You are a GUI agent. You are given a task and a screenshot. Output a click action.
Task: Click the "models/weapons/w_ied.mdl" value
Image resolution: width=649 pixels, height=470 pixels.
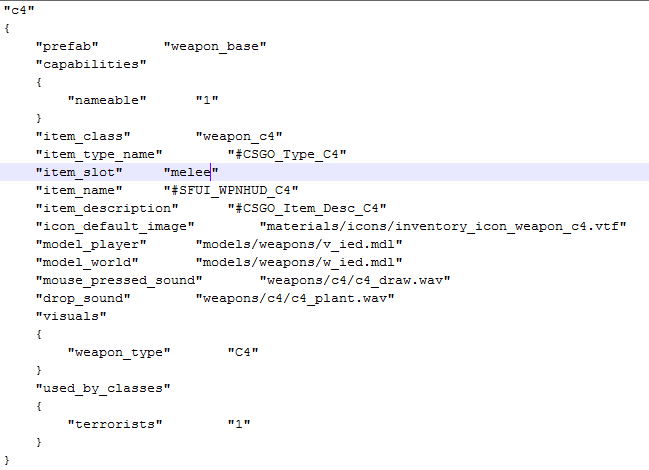[x=299, y=263]
